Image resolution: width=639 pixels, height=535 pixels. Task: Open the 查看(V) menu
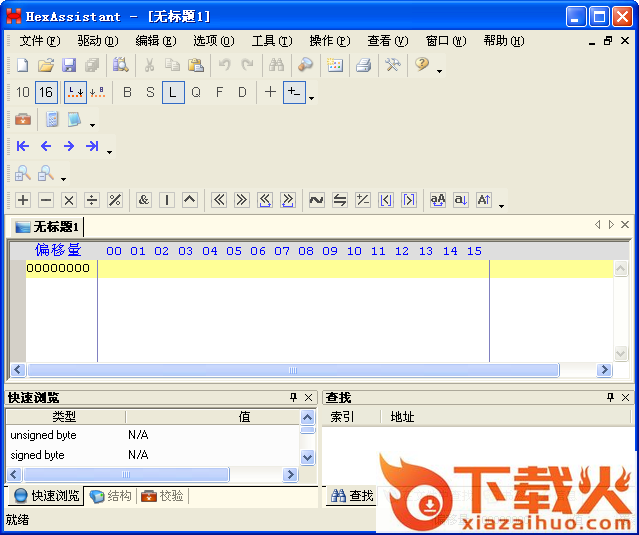pos(388,41)
